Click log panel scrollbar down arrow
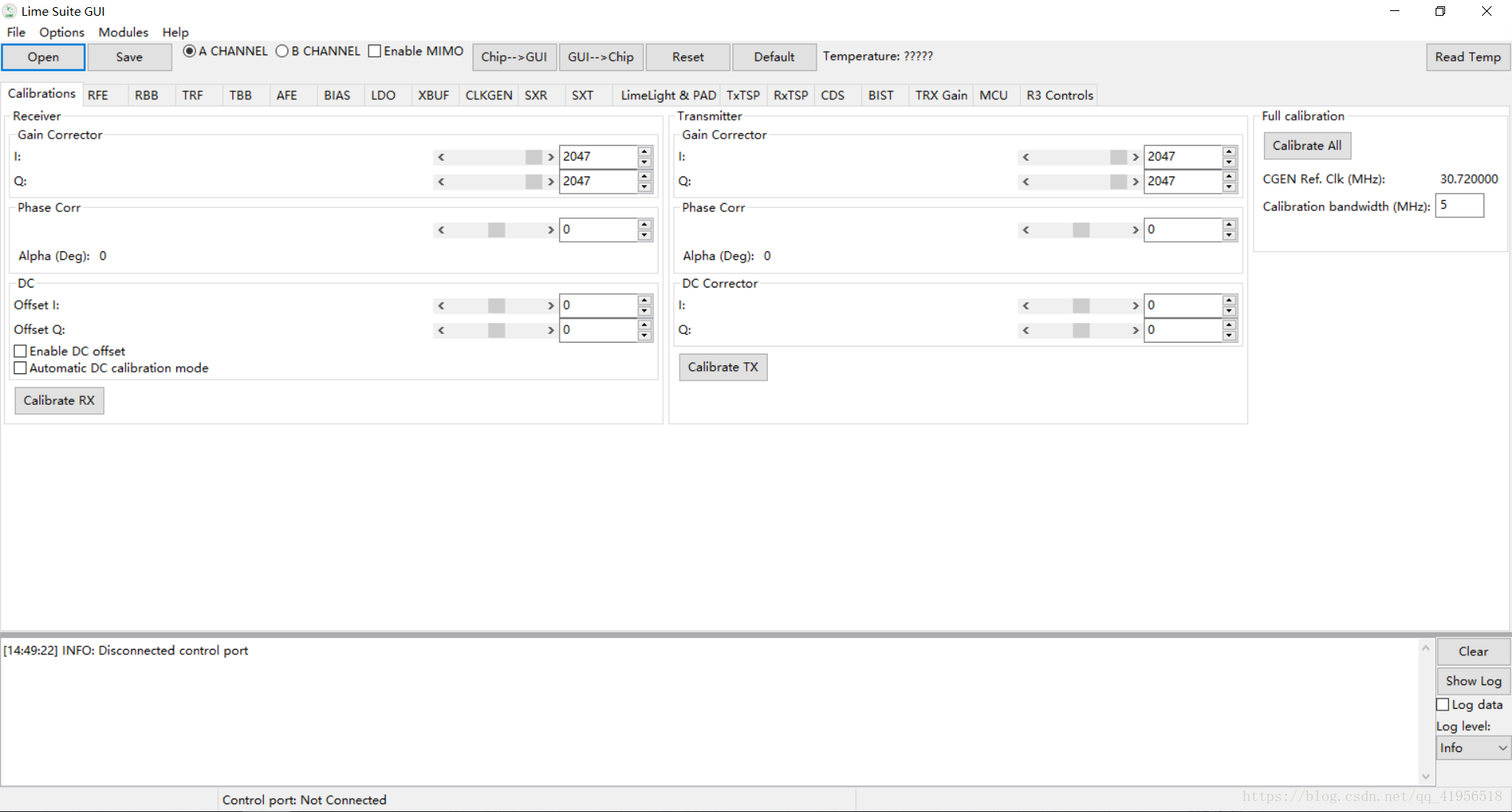1512x812 pixels. coord(1425,777)
